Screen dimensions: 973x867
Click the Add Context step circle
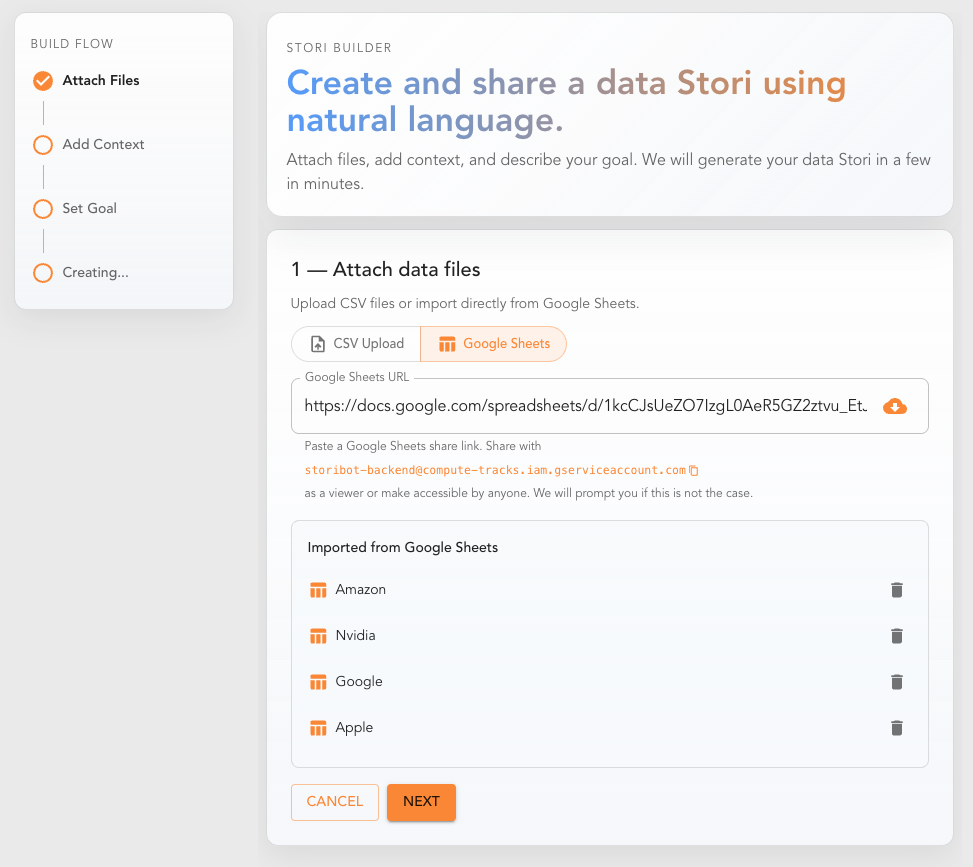click(43, 145)
